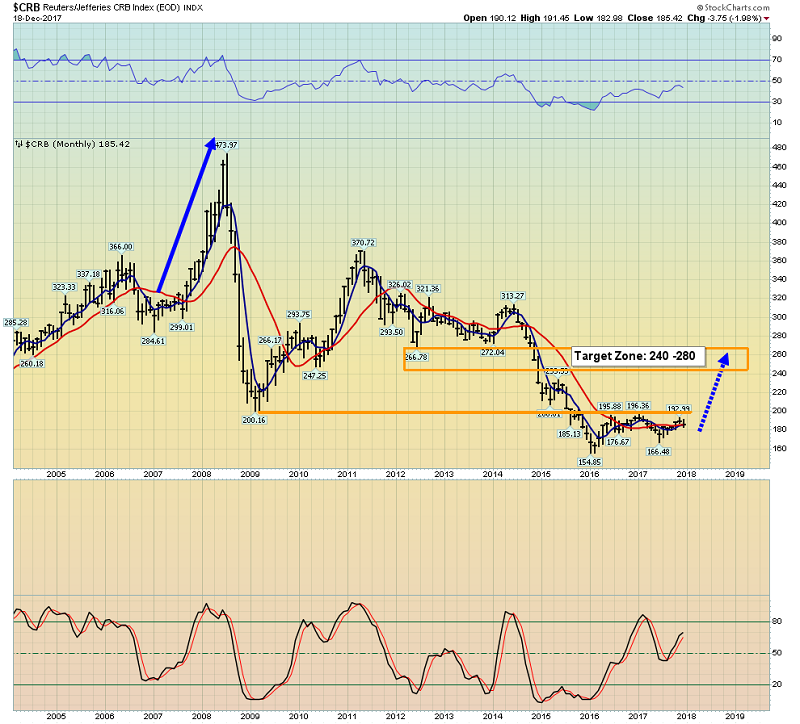Click year 2016 under the main price chart
This screenshot has height=724, width=800.
[x=589, y=474]
